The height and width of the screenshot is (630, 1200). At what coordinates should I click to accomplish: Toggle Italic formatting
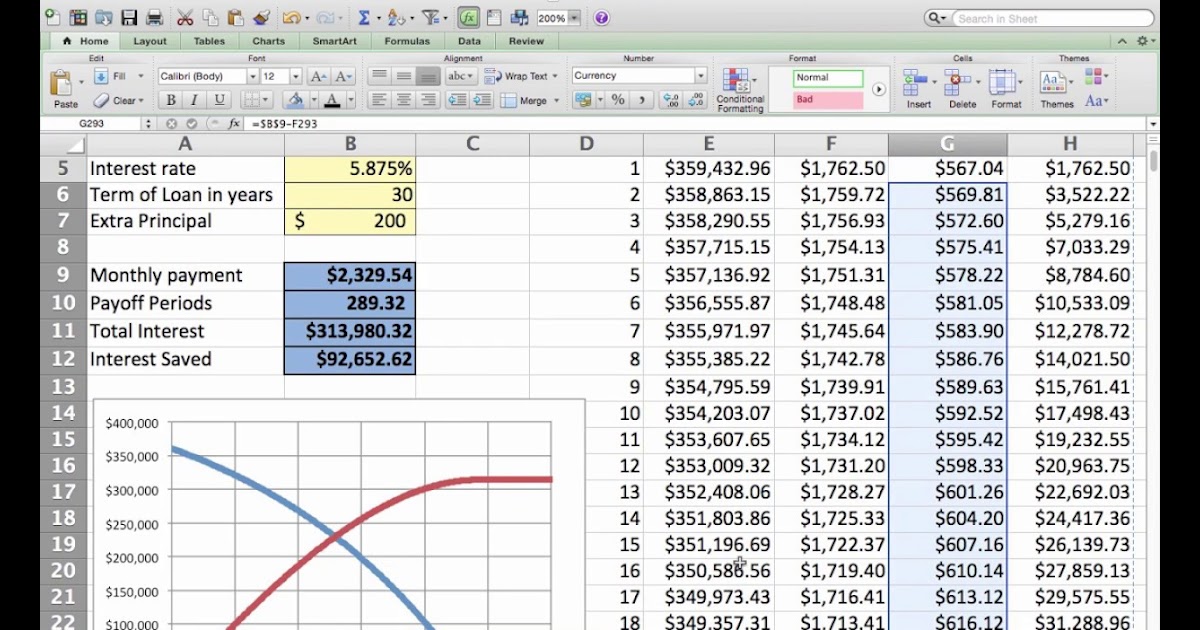click(x=194, y=100)
